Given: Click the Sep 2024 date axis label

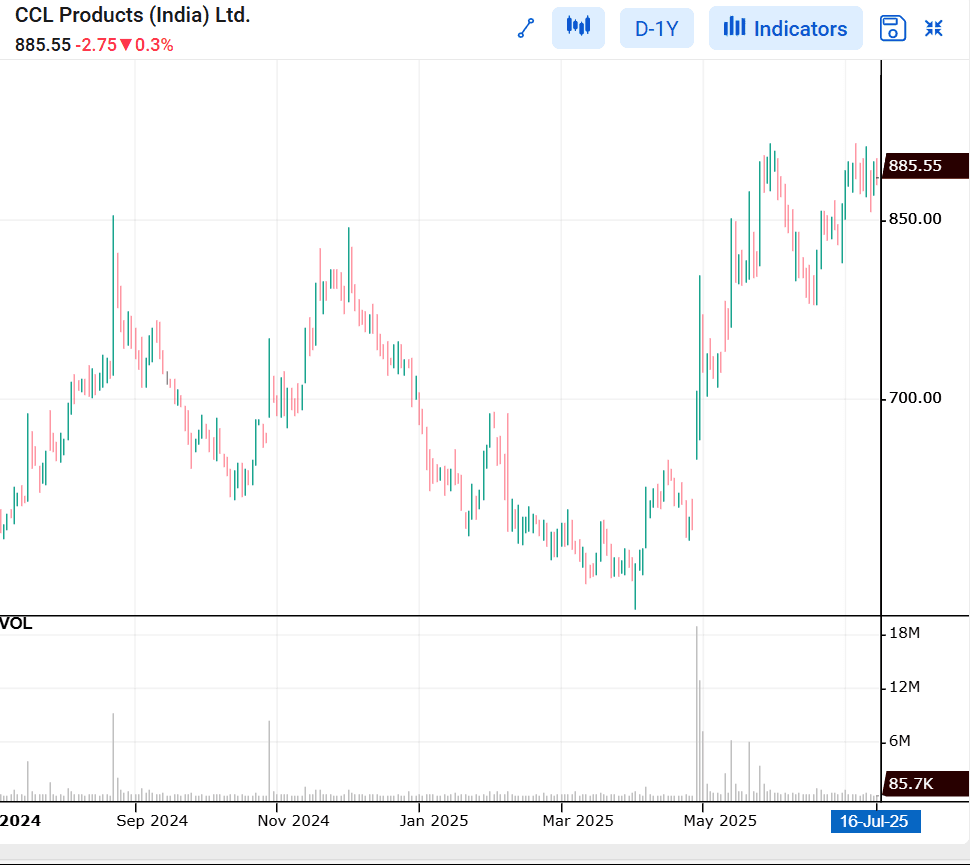Looking at the screenshot, I should [x=152, y=821].
